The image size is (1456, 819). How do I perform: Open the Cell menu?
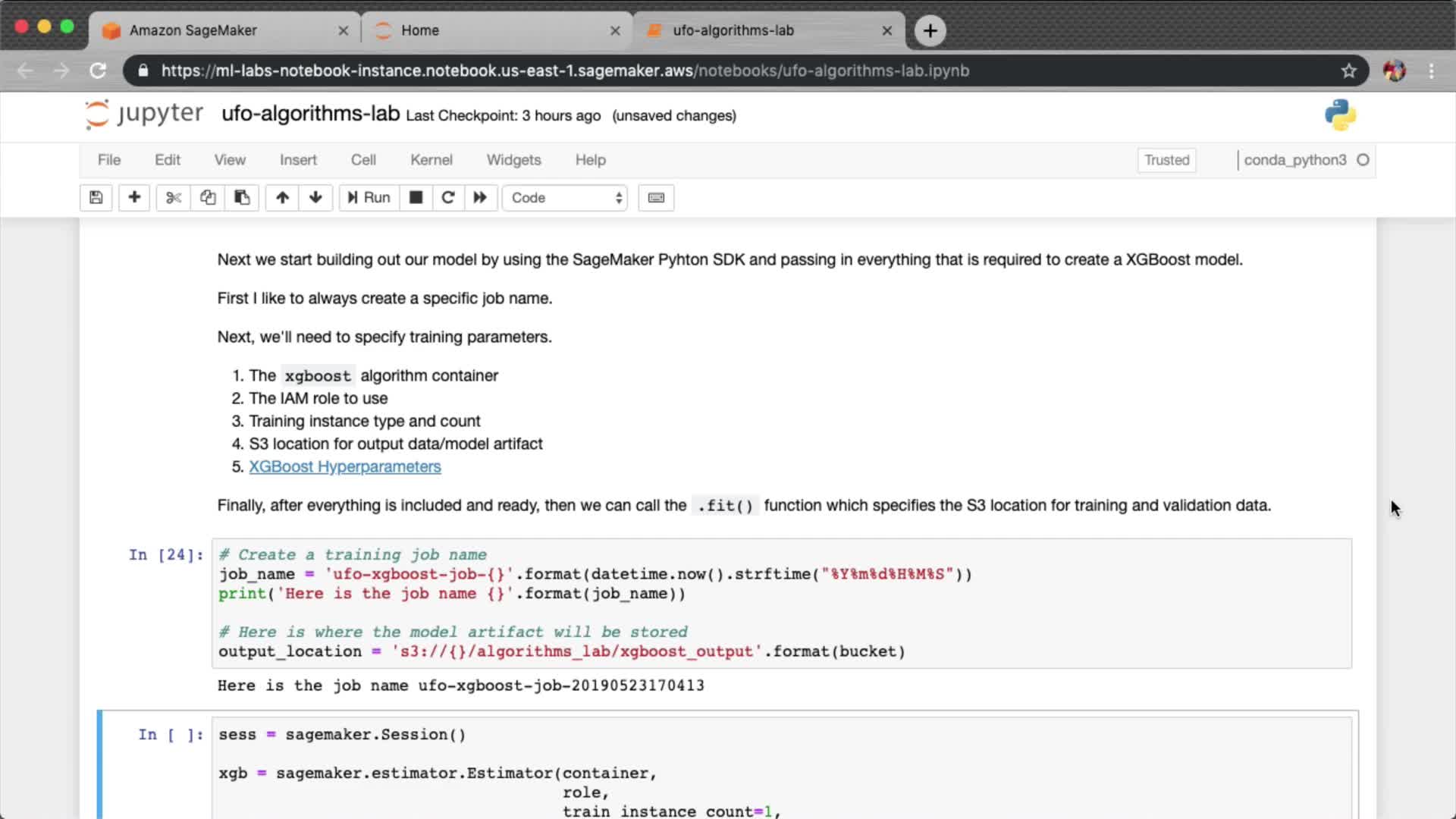pyautogui.click(x=362, y=160)
